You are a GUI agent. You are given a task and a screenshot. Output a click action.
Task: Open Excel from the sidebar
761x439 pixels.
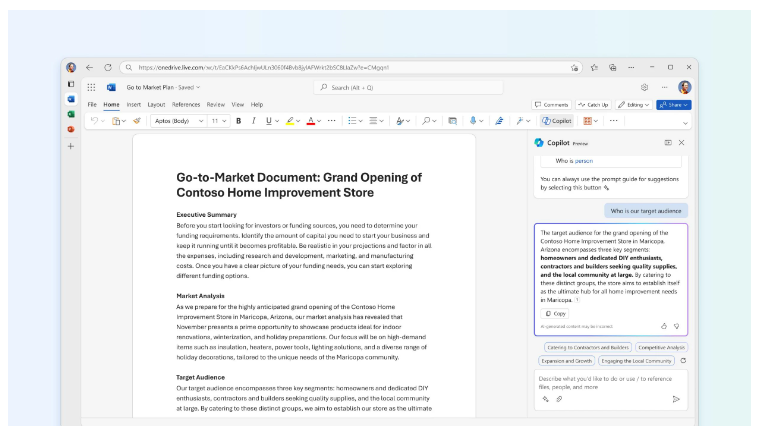71,114
